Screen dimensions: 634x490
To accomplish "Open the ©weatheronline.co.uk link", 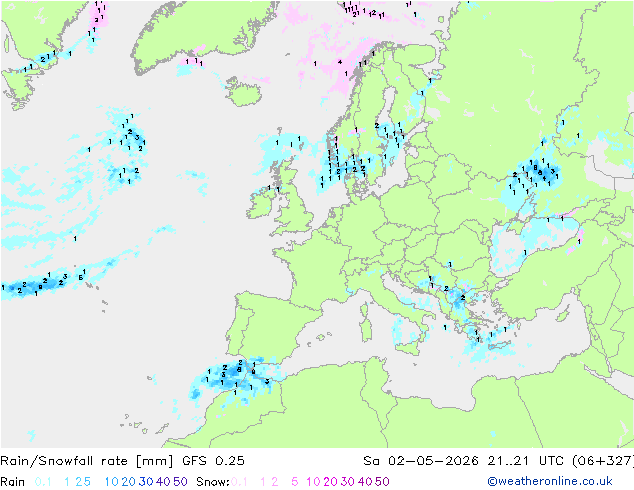I will 550,482.
